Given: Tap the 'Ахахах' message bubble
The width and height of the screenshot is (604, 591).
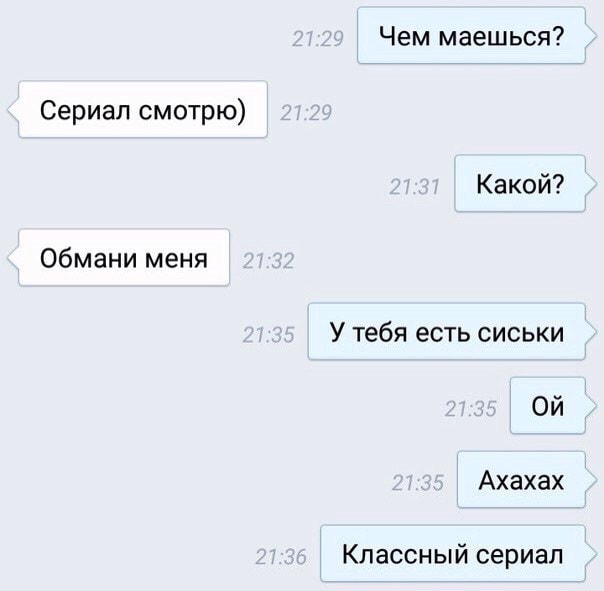Looking at the screenshot, I should tap(521, 479).
